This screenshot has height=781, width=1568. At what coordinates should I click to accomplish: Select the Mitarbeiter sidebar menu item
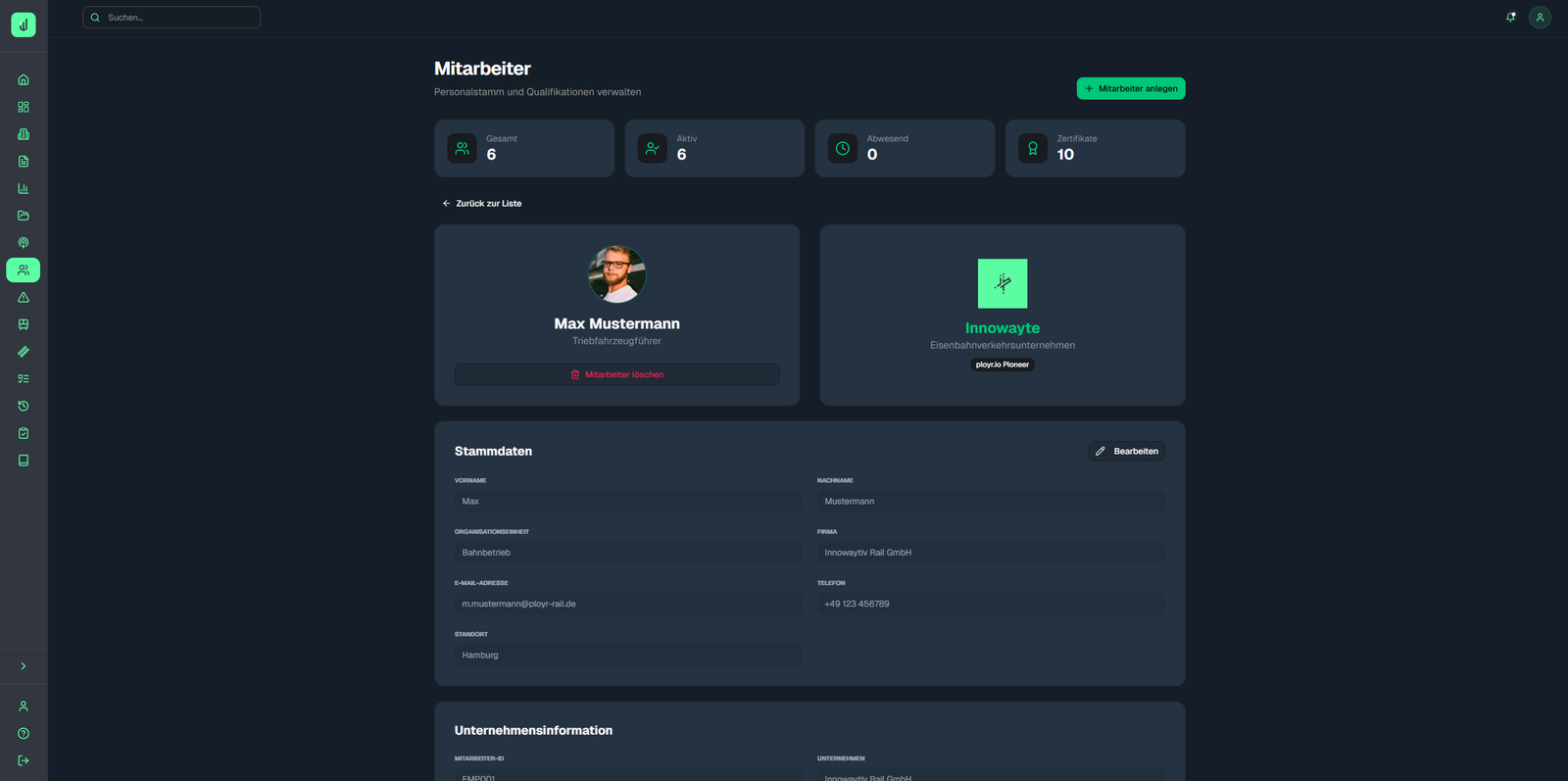click(x=24, y=269)
